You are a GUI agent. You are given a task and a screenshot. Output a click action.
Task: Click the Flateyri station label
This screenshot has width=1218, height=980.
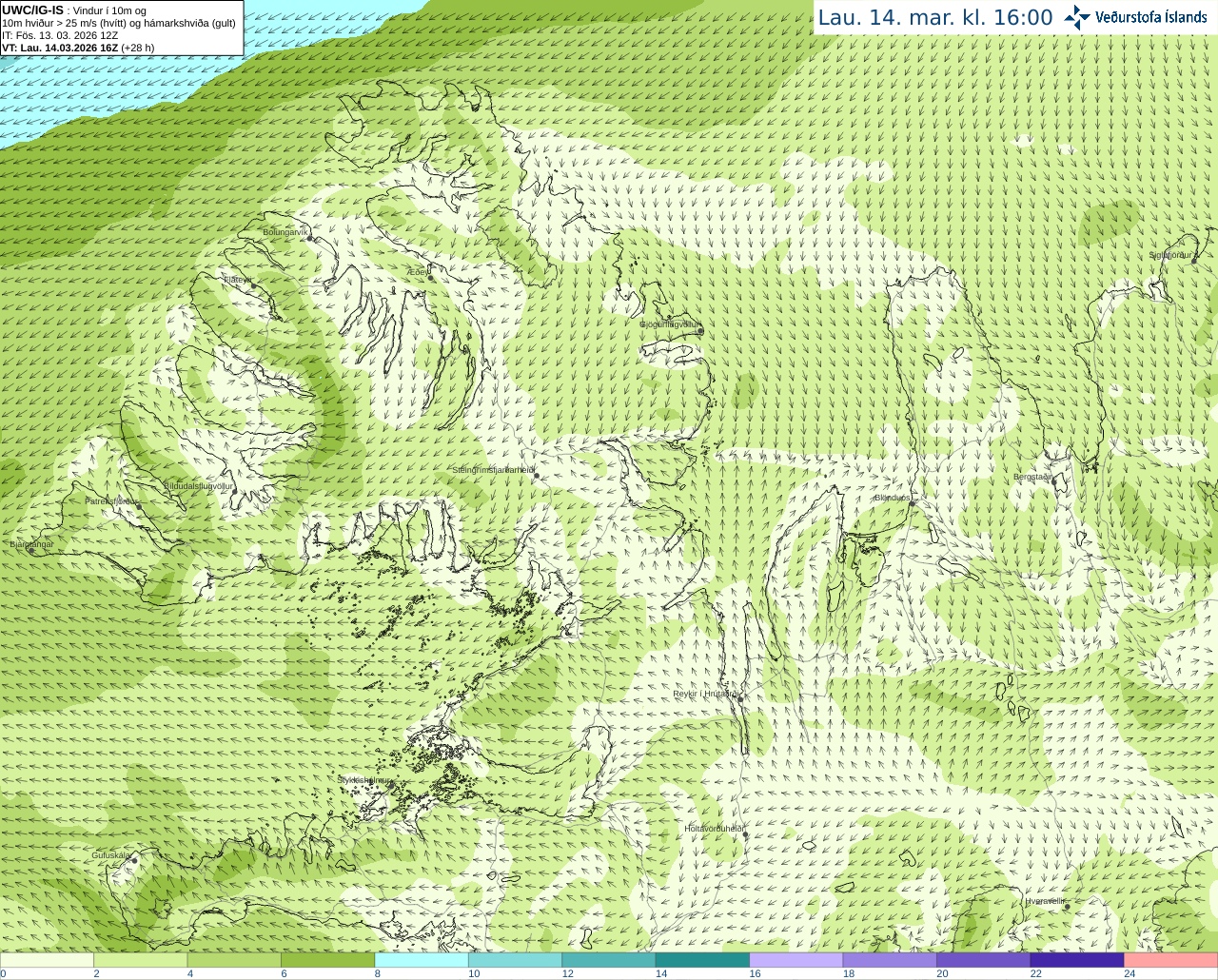click(238, 280)
